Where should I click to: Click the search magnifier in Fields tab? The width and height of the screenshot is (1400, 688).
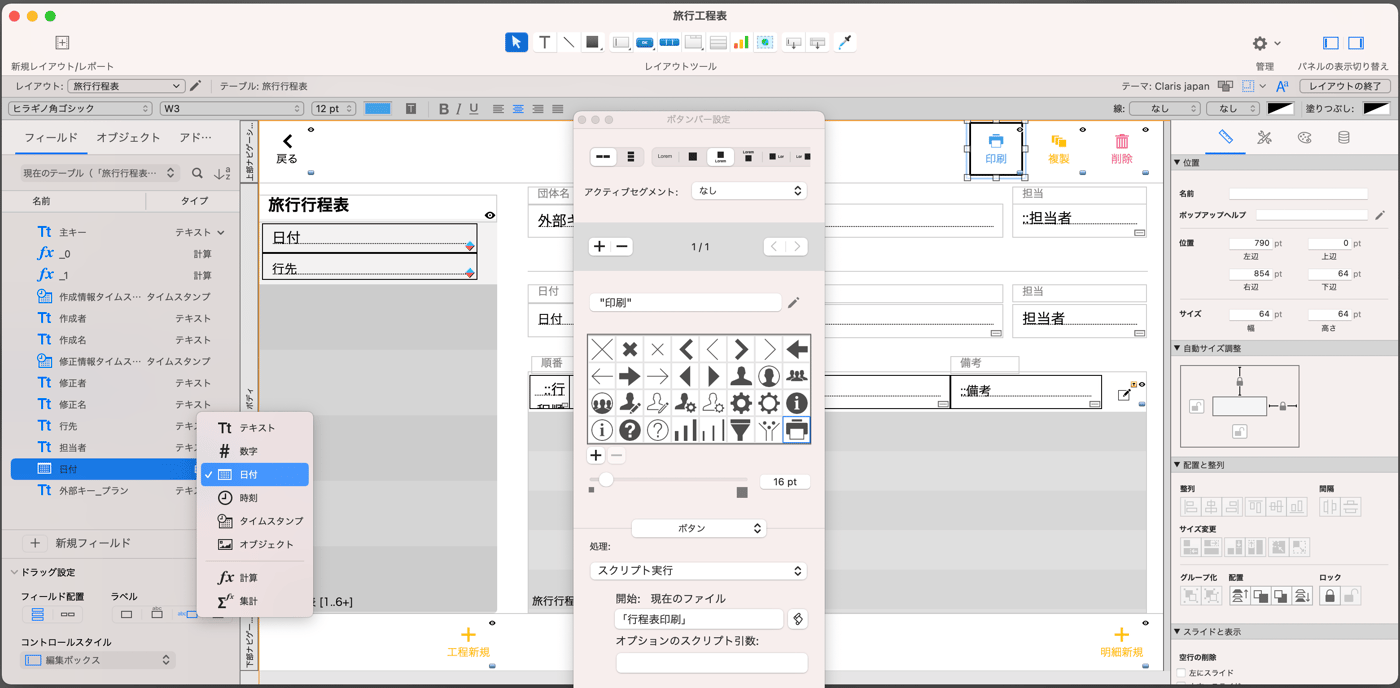197,173
